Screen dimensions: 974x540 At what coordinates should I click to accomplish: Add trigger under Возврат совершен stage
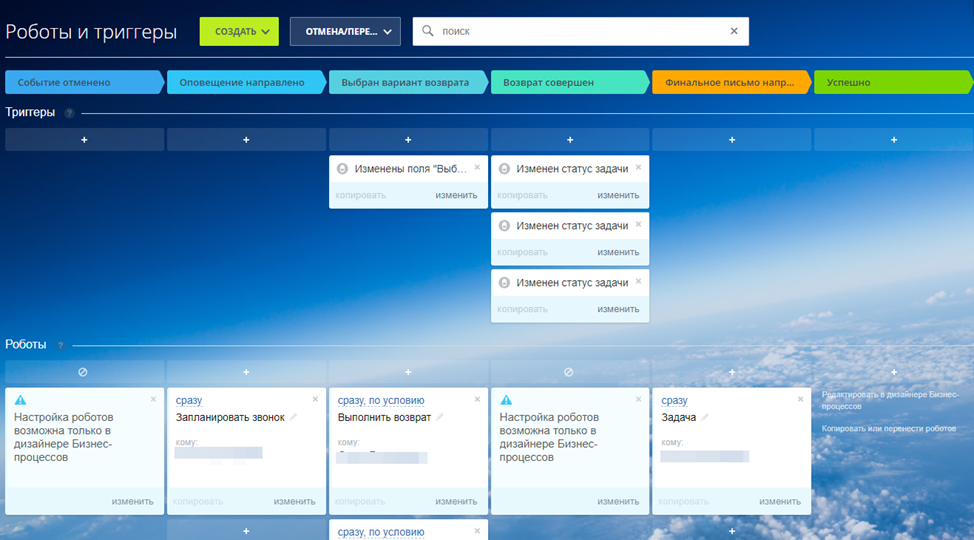coord(570,140)
